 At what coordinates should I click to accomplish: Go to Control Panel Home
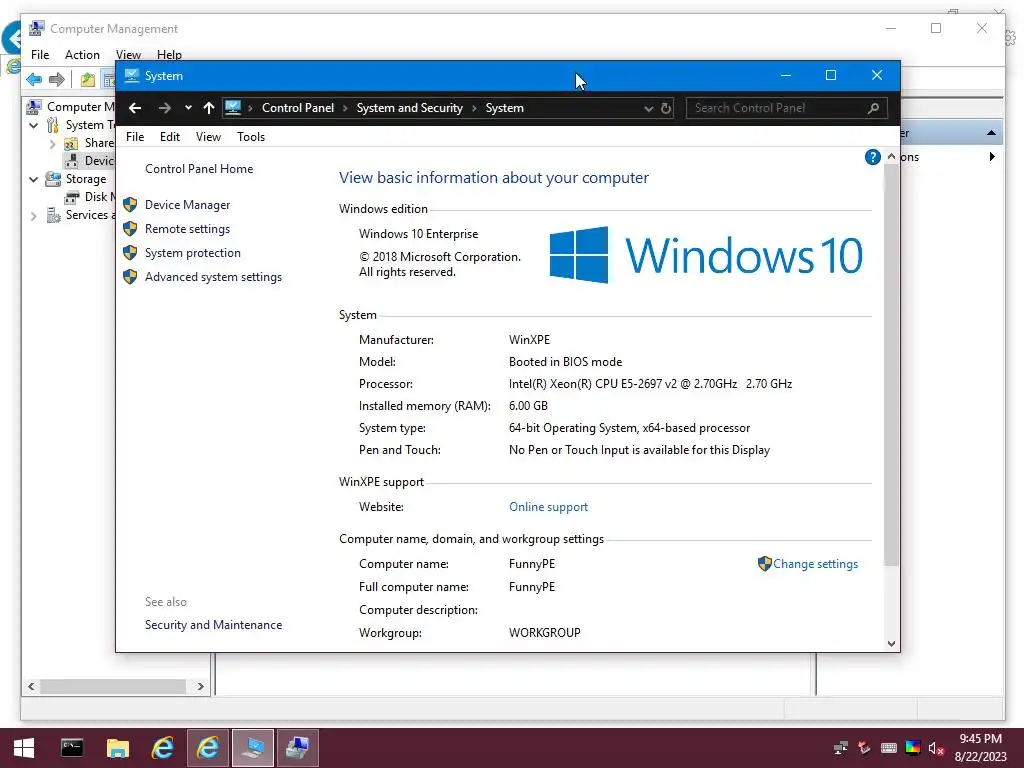[x=199, y=169]
